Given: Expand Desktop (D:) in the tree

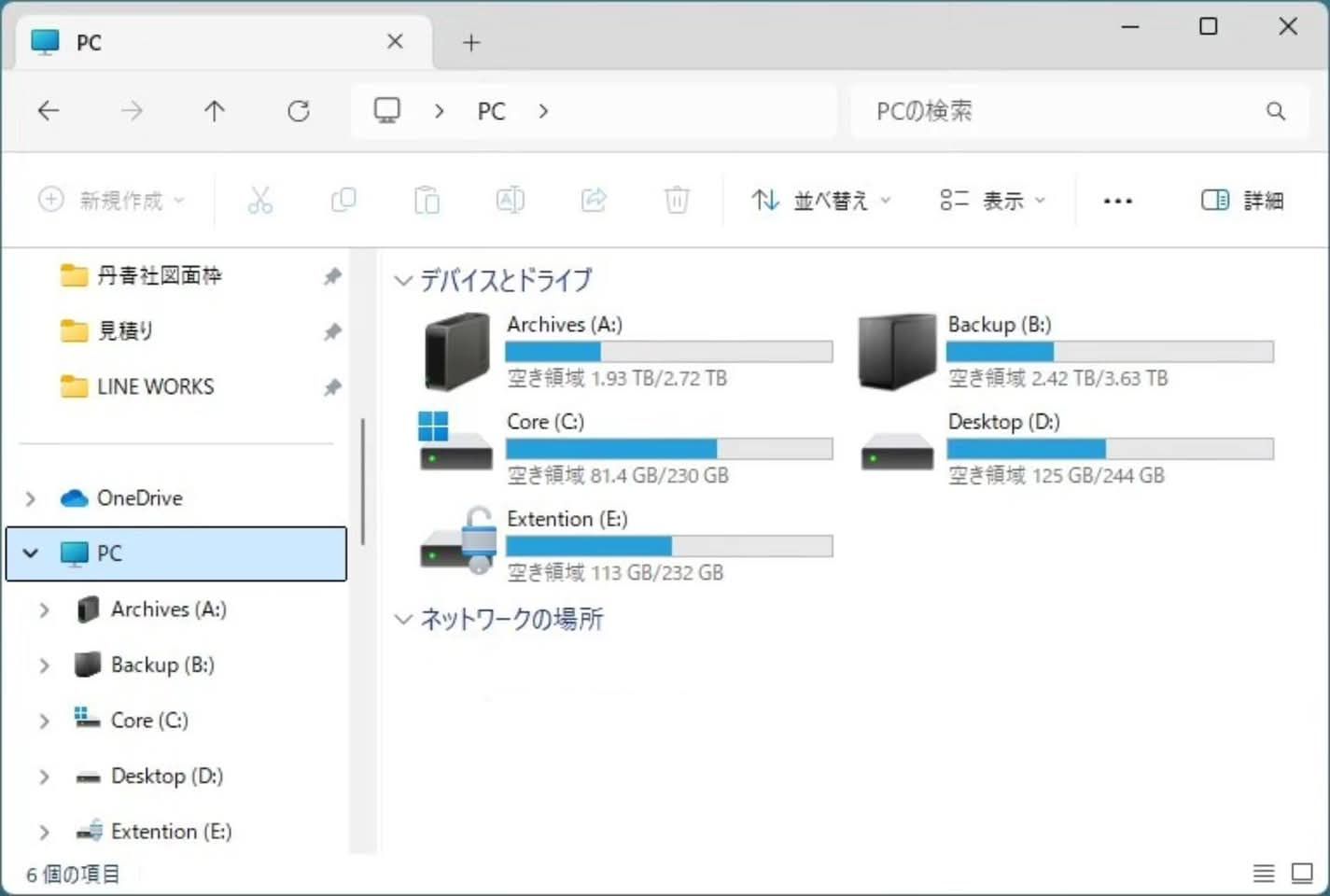Looking at the screenshot, I should click(x=44, y=777).
